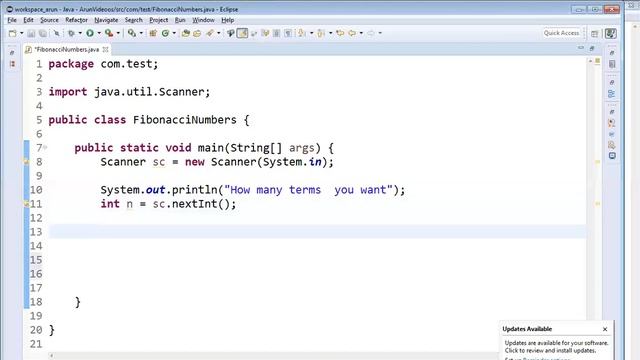Open the Window menu

coord(203,20)
